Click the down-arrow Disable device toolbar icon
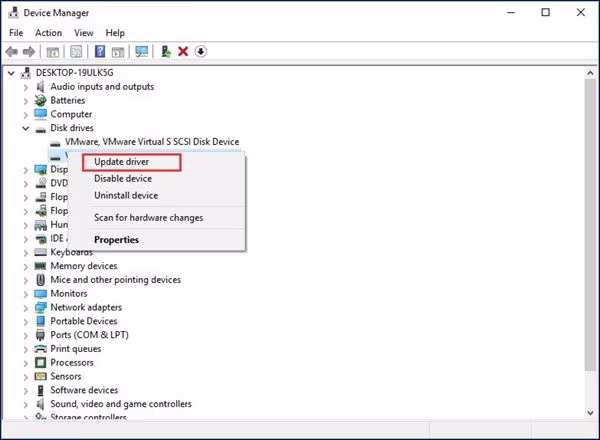The width and height of the screenshot is (600, 440). [201, 51]
